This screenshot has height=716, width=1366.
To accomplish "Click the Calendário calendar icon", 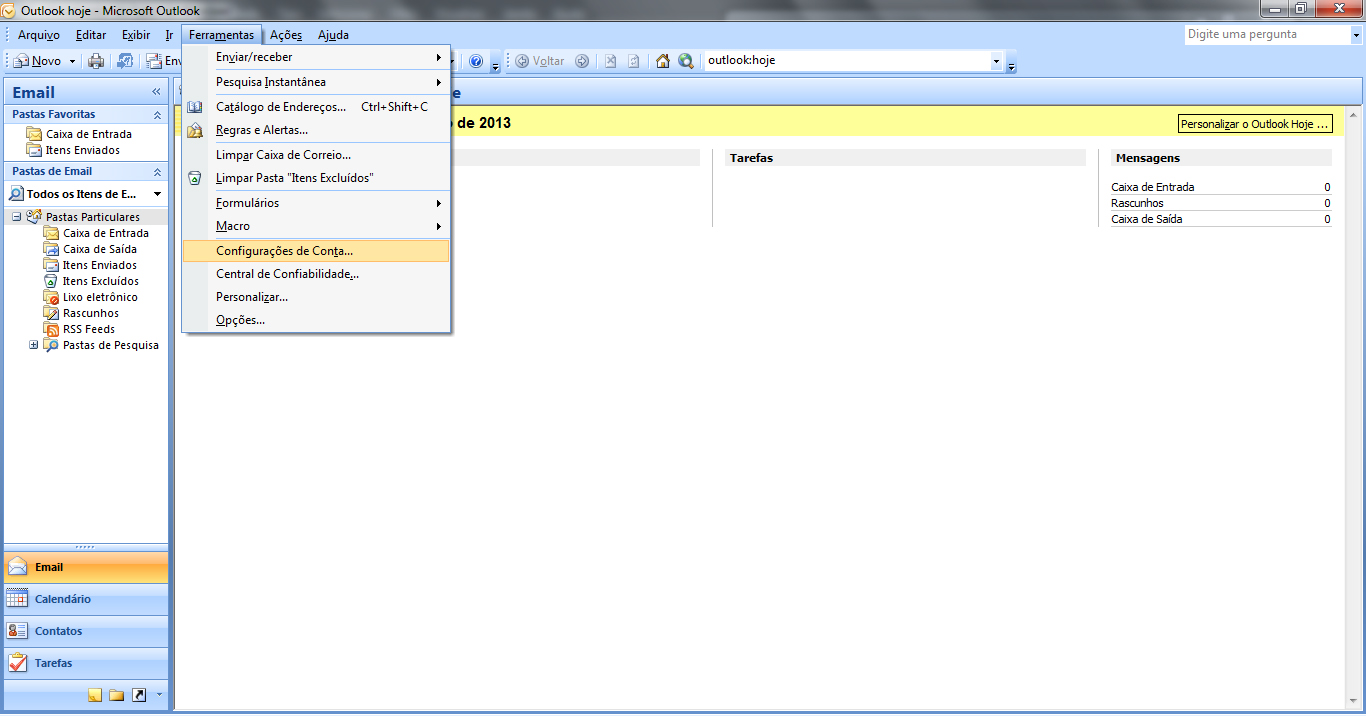I will (18, 599).
